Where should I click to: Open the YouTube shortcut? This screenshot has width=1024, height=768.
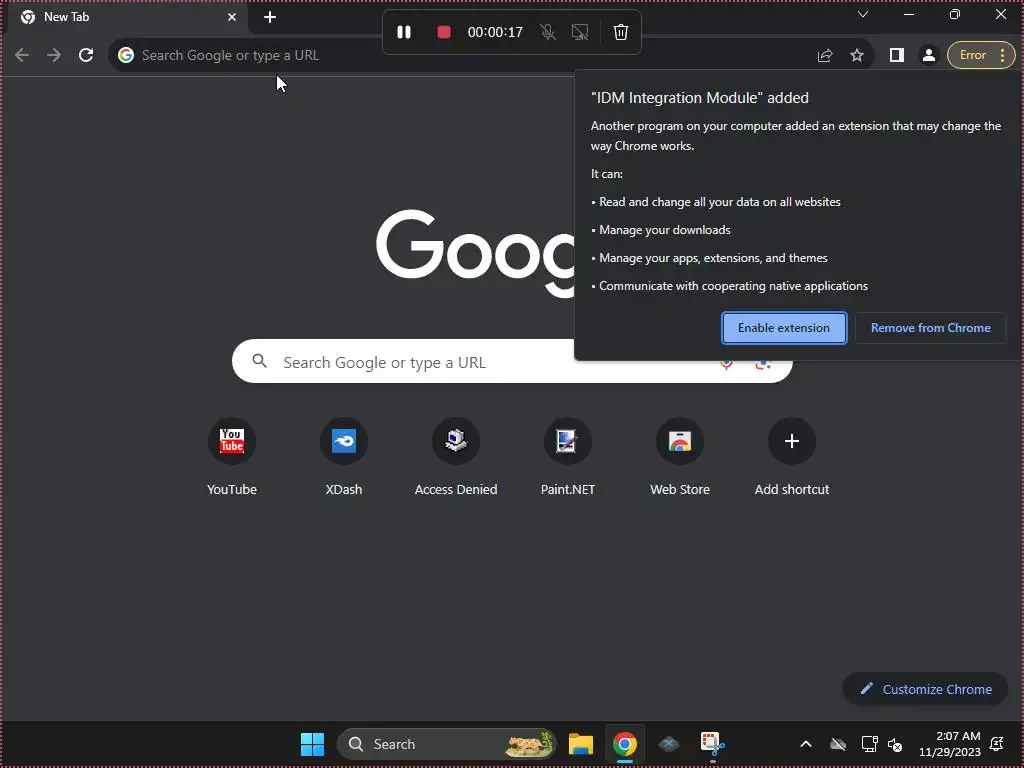tap(232, 457)
